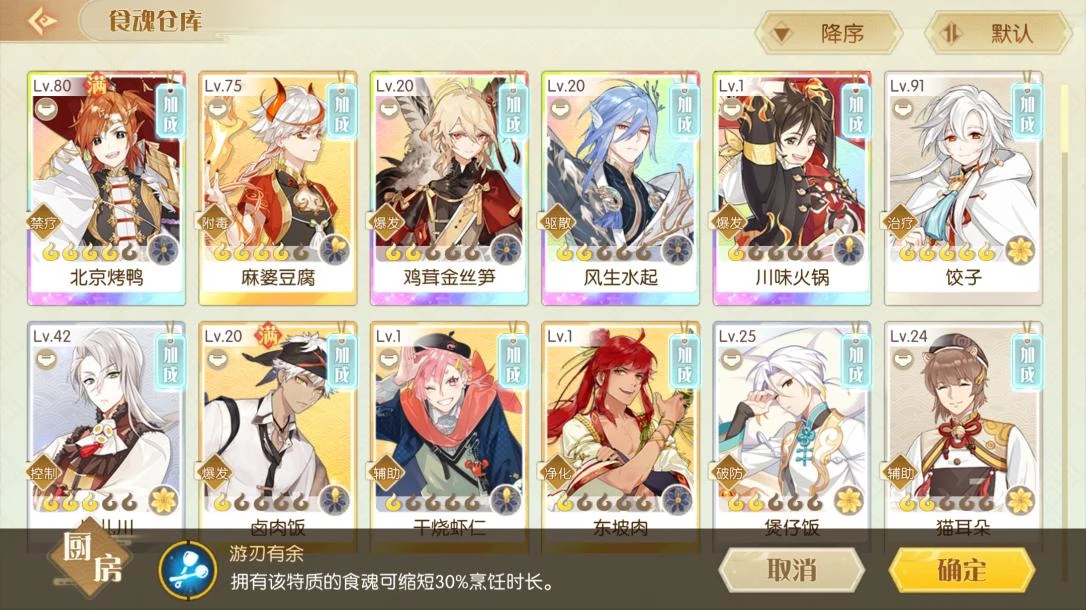Toggle the 加成 tag on 川味火锅
Screen dimensions: 1086x610
[x=856, y=113]
